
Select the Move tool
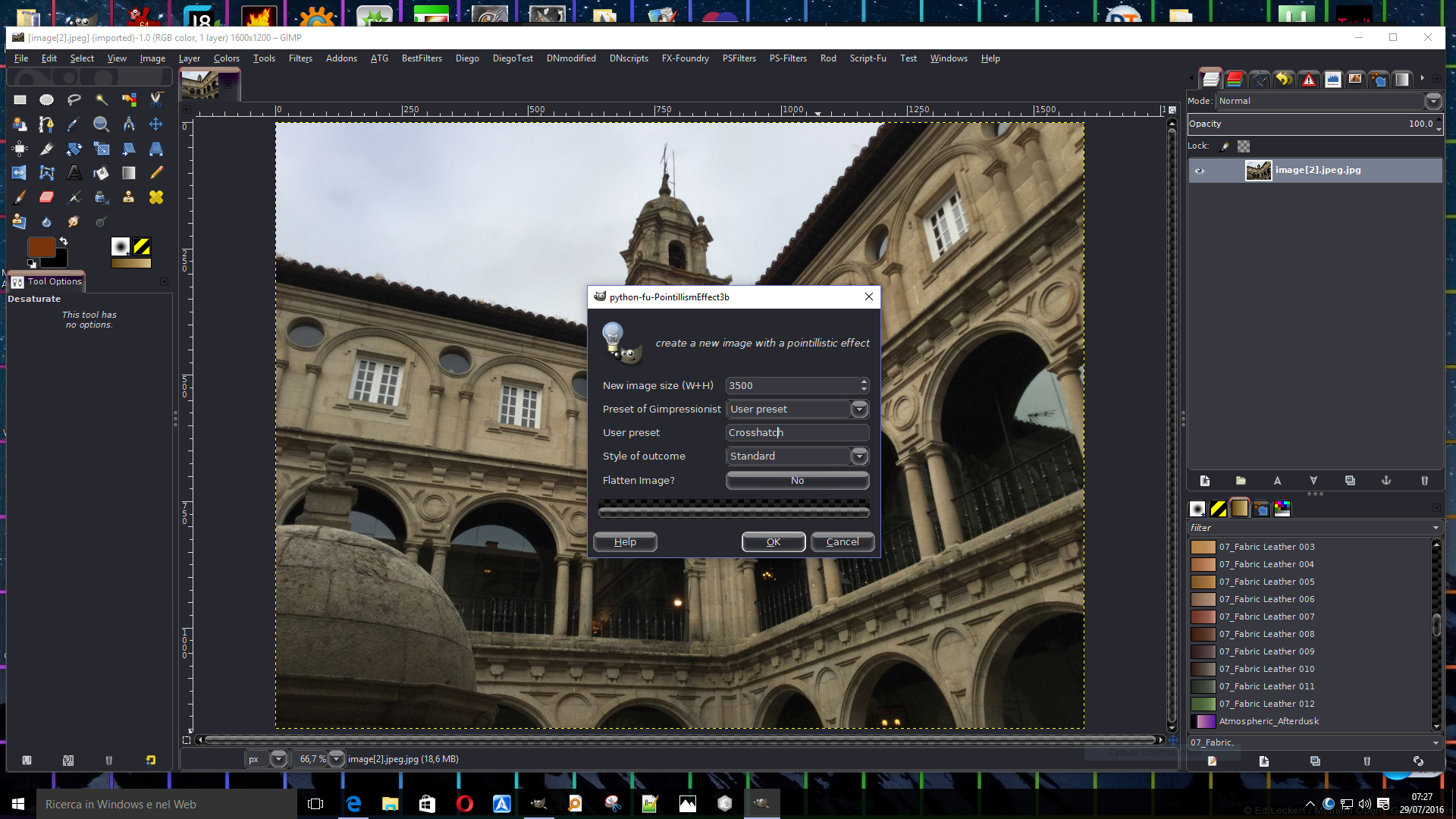[x=156, y=124]
